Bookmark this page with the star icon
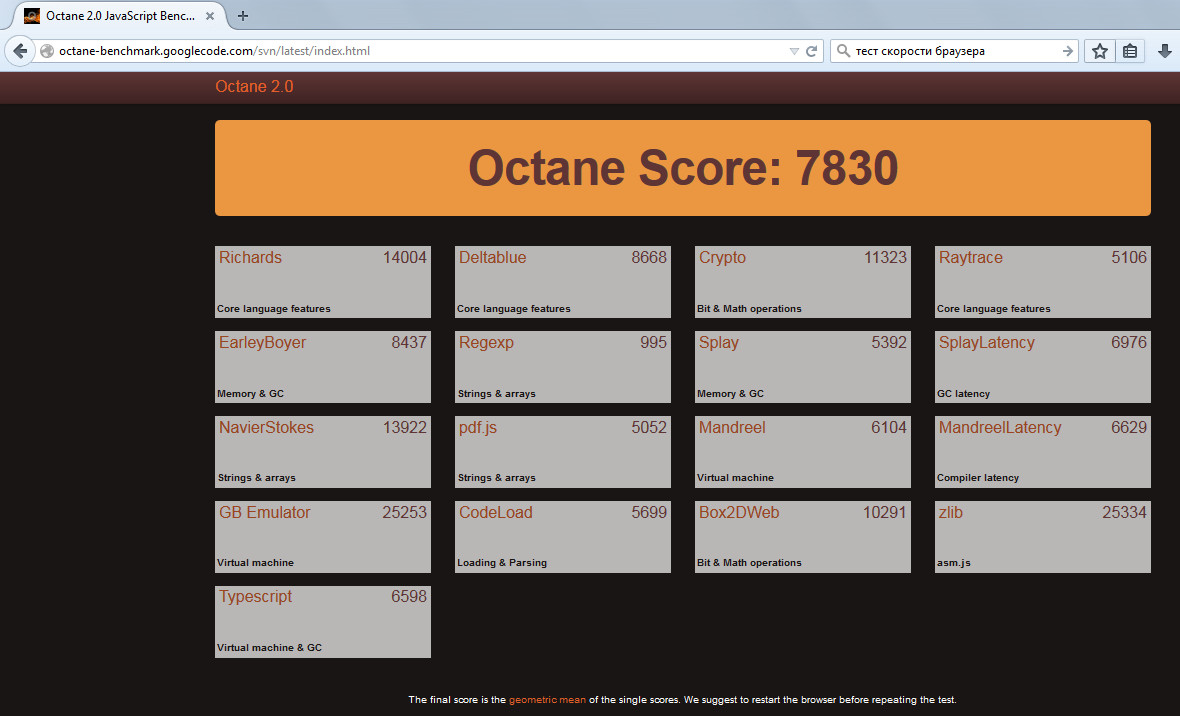 (x=1099, y=51)
